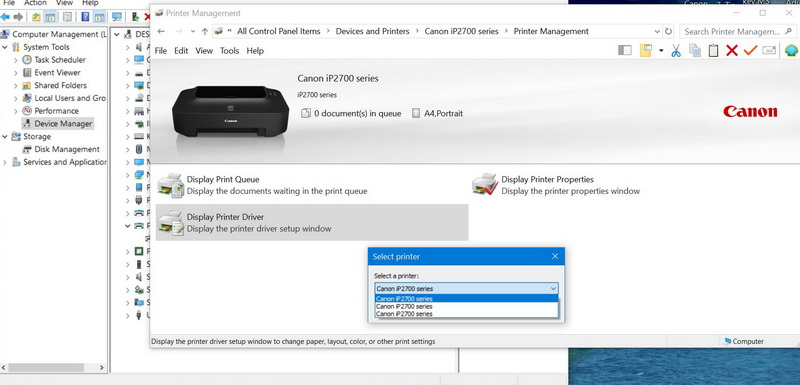The image size is (800, 385).
Task: Click All Control Panel Items breadcrumb
Action: click(x=279, y=31)
